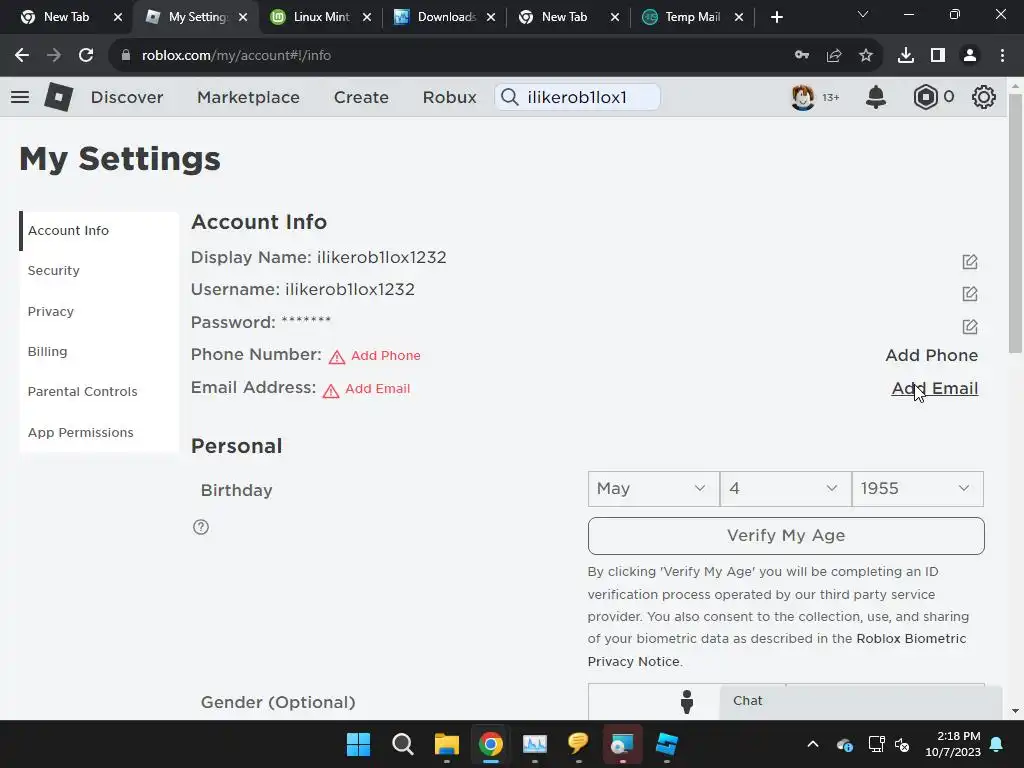The height and width of the screenshot is (768, 1024).
Task: Open the Birthday year dropdown showing 1955
Action: [918, 488]
